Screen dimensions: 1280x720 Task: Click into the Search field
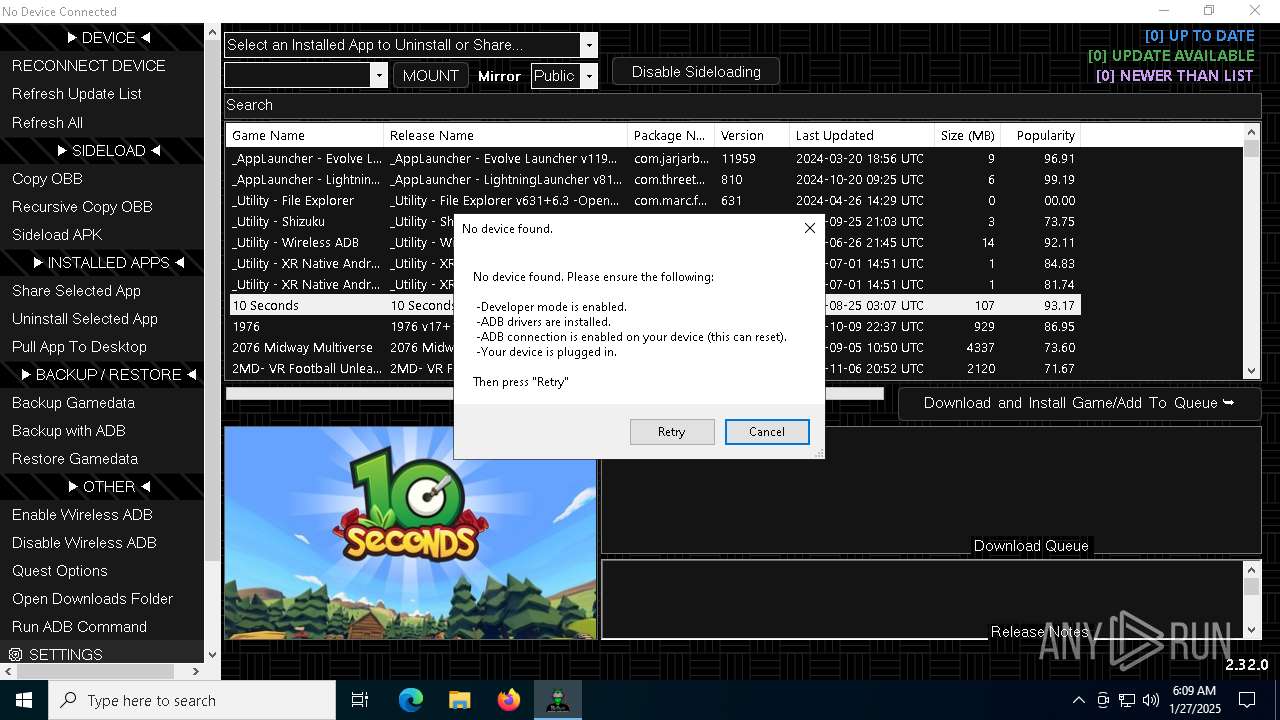742,105
